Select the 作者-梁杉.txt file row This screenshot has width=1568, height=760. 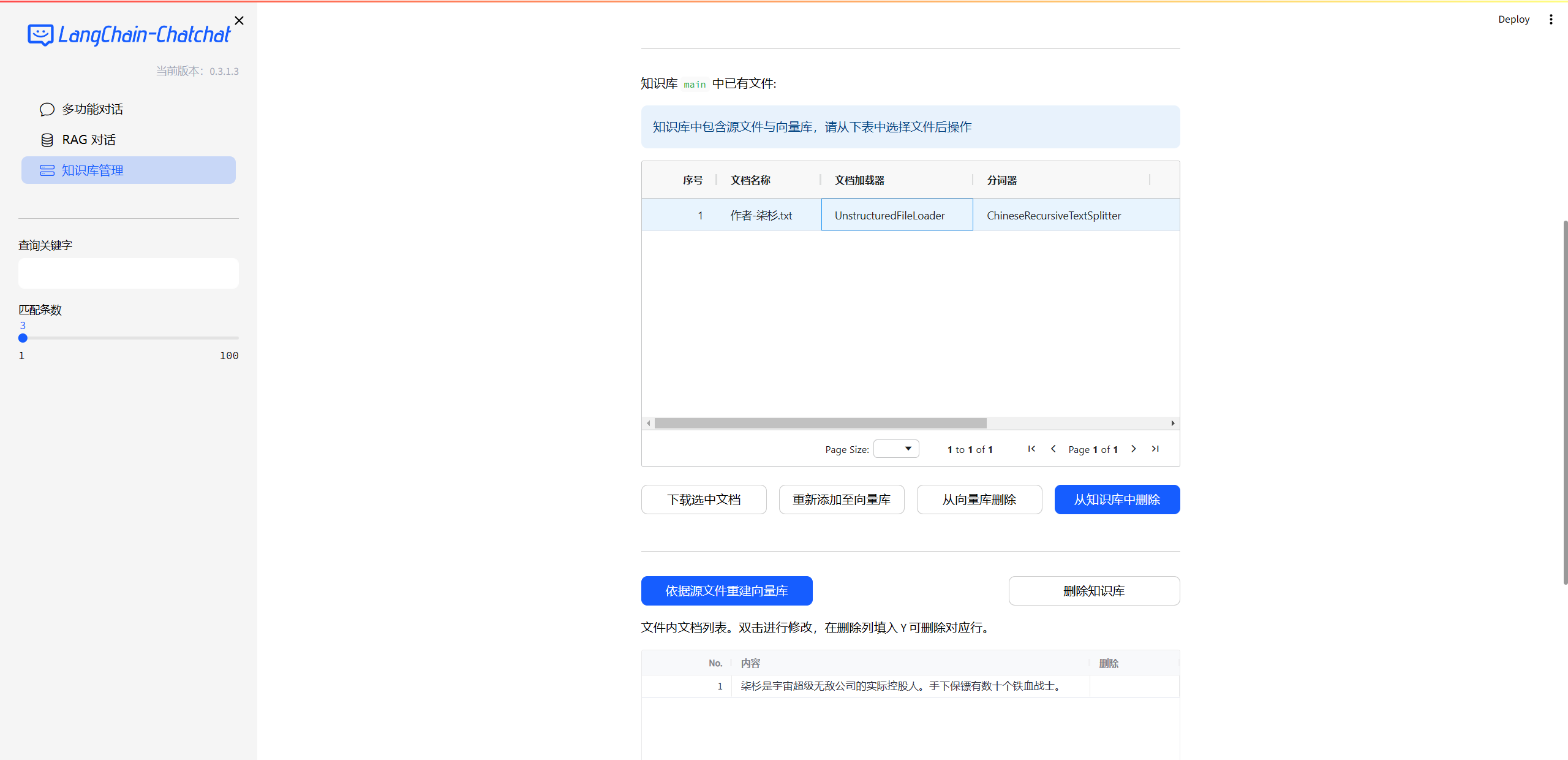[x=910, y=215]
